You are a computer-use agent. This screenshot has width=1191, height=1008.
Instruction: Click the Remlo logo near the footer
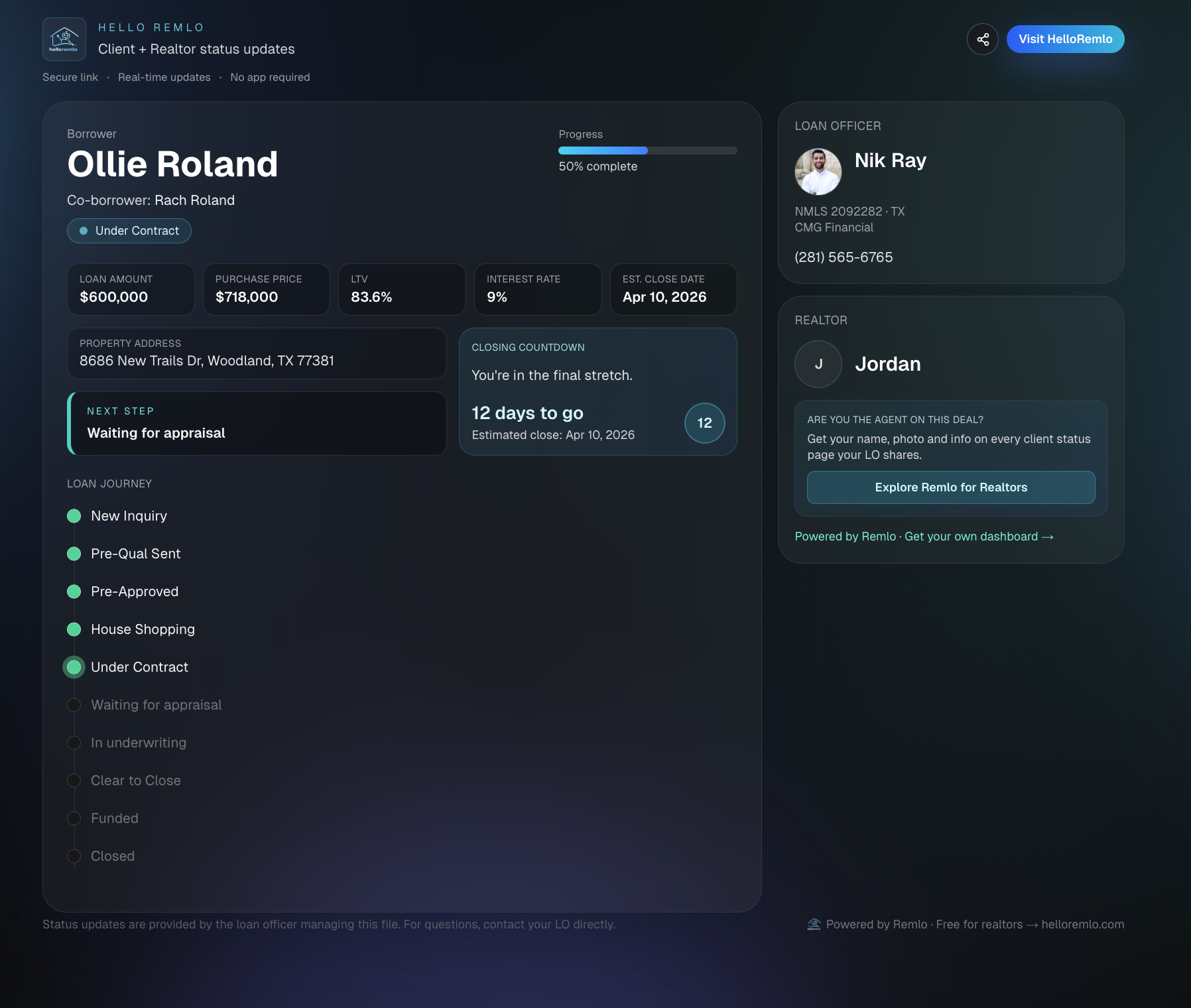(x=814, y=924)
